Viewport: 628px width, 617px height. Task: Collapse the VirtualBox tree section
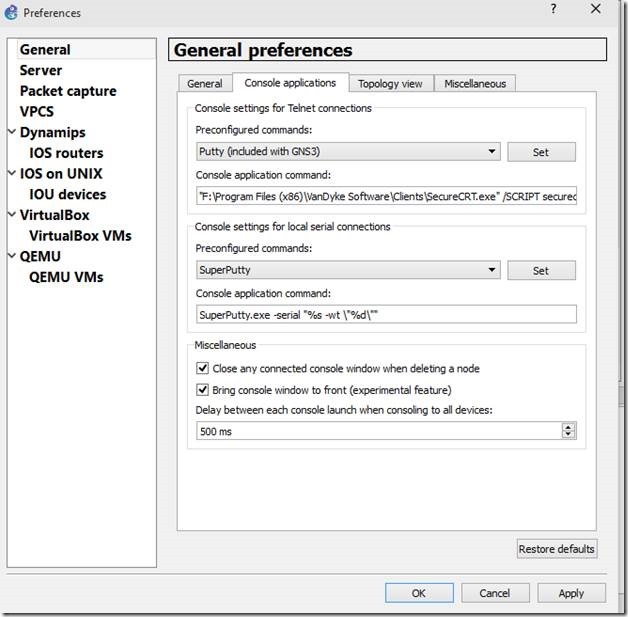click(x=11, y=215)
